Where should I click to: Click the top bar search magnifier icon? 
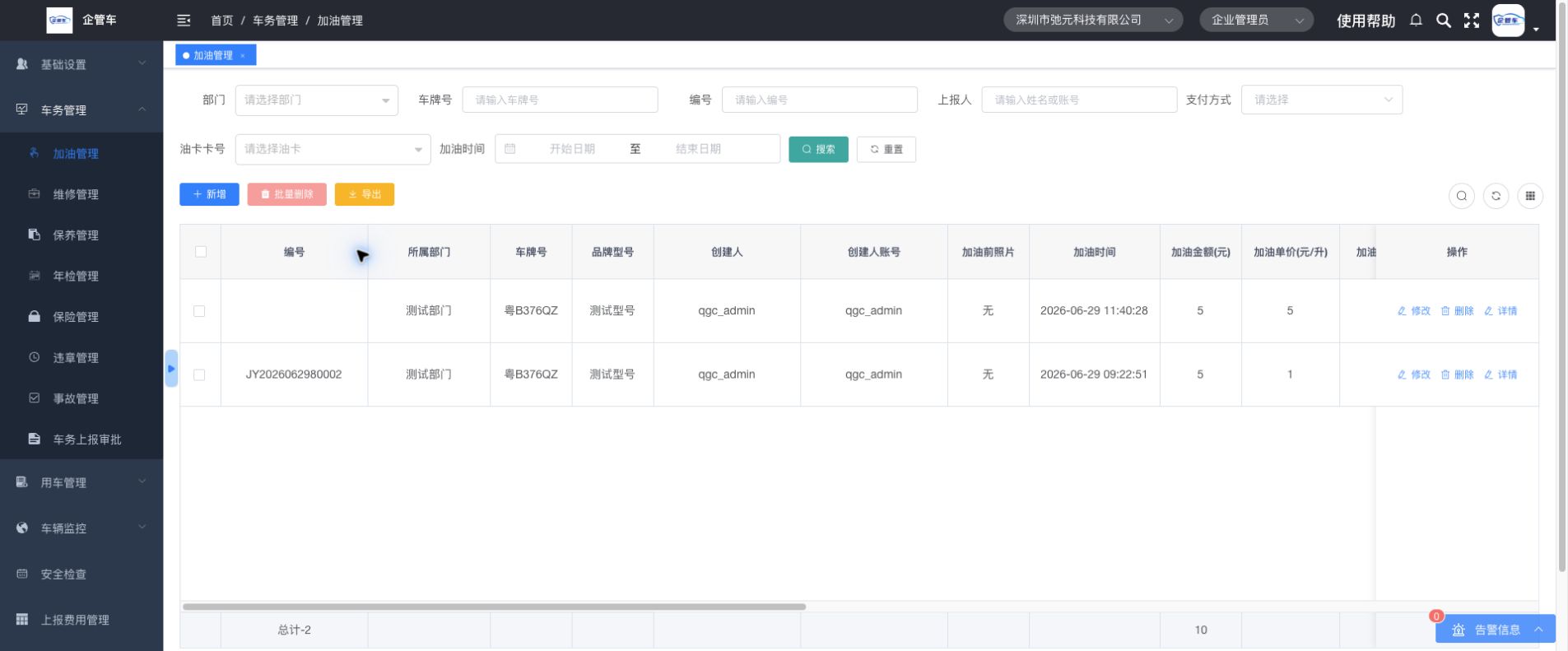pyautogui.click(x=1444, y=21)
